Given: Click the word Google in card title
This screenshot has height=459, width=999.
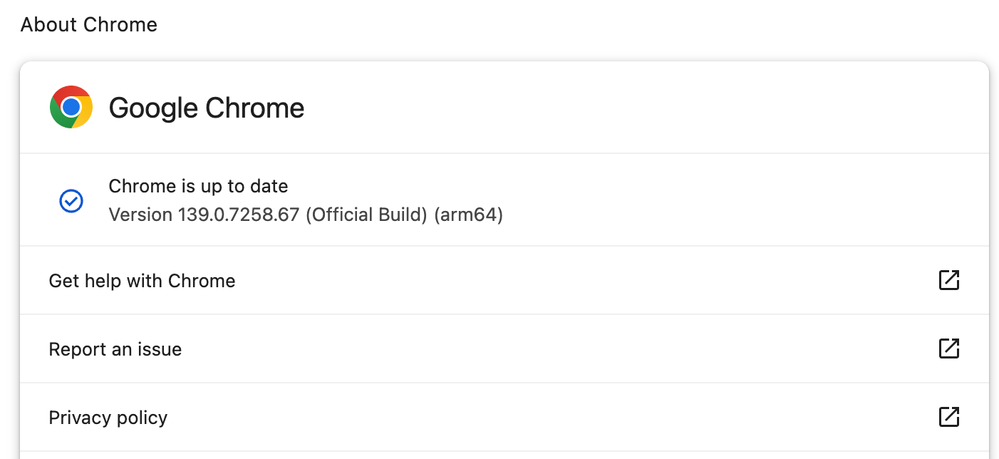Looking at the screenshot, I should tap(154, 108).
